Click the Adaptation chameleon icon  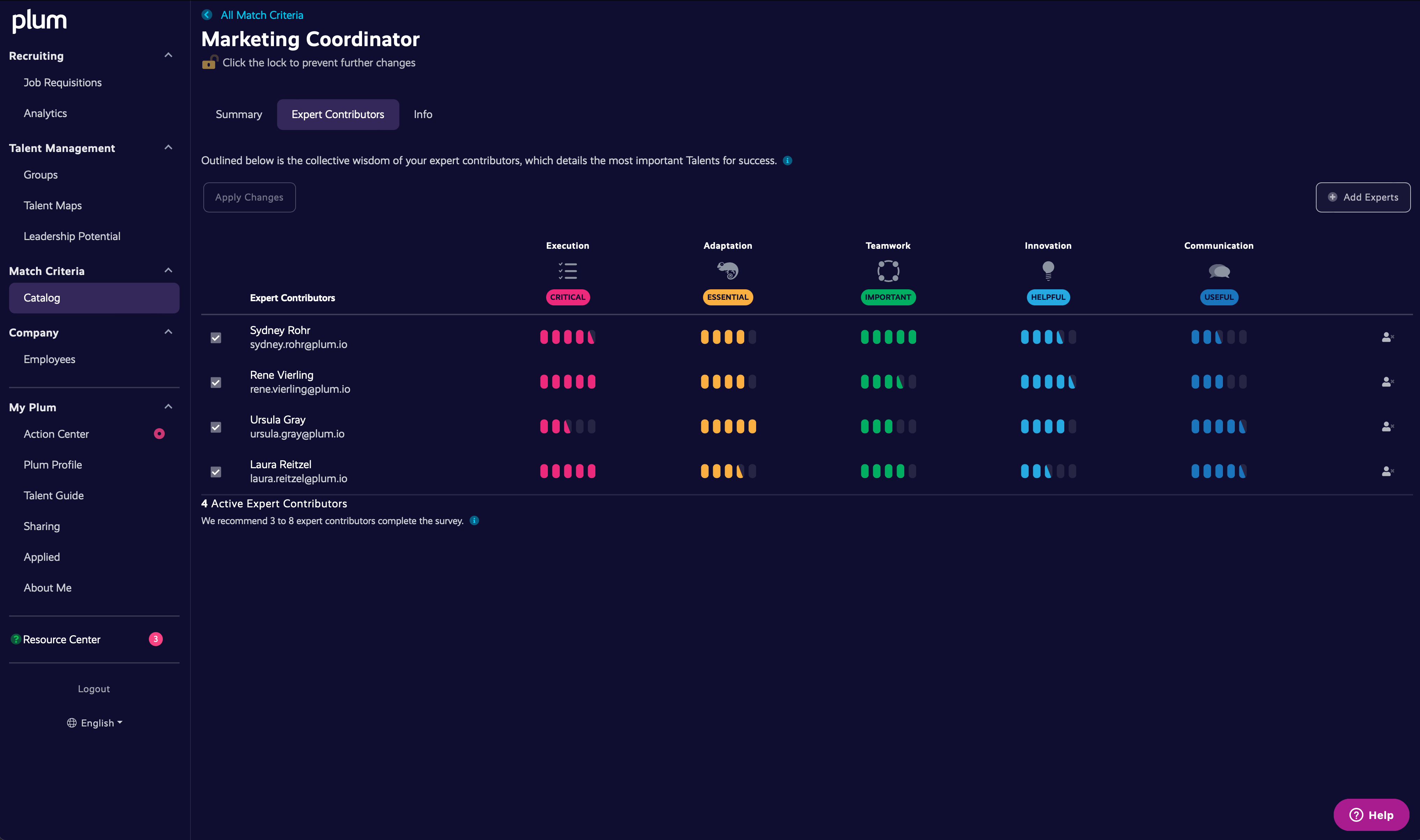click(x=727, y=271)
